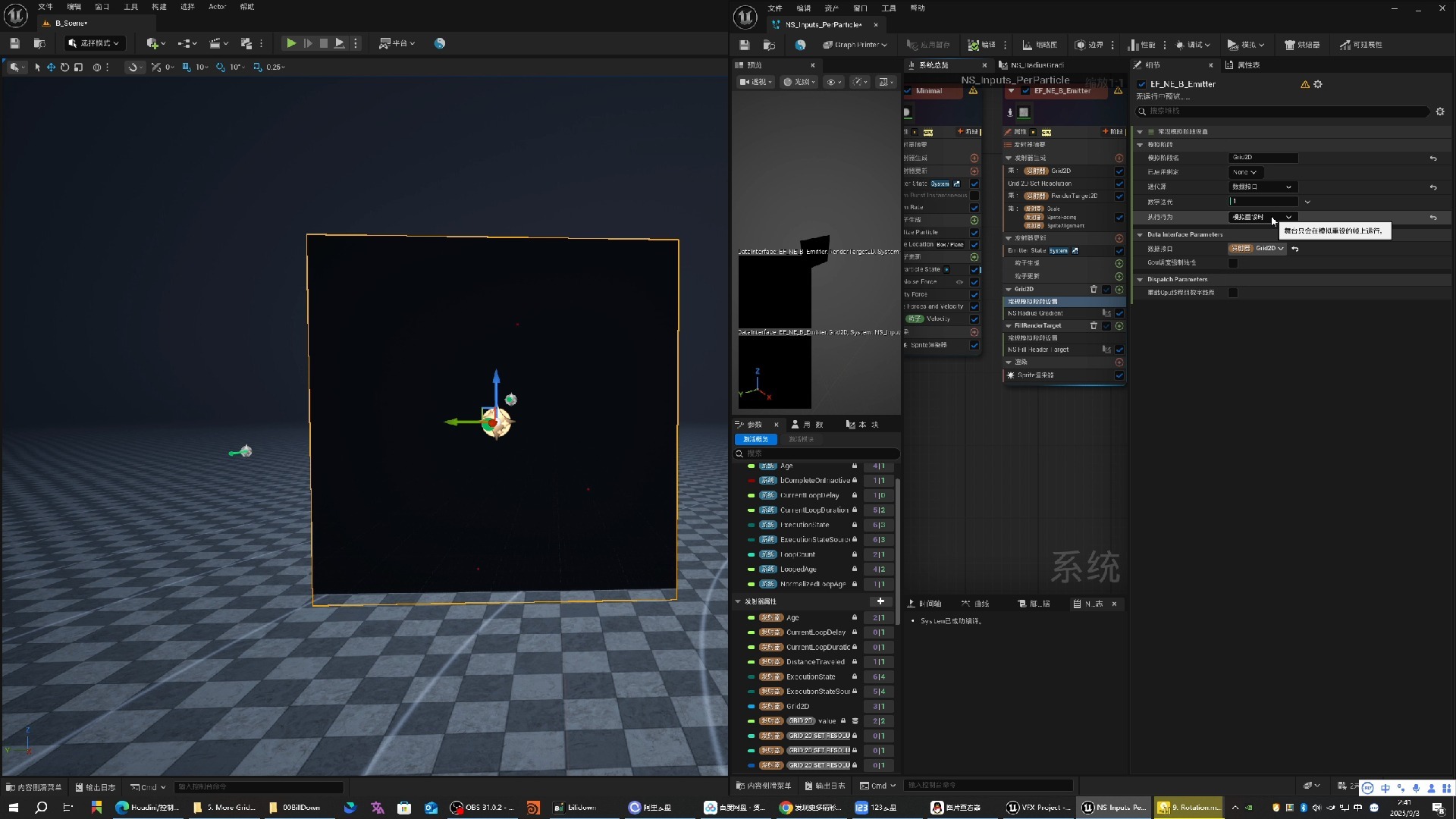Viewport: 1456px width, 819px height.
Task: Click the 性能 performance toolbar button
Action: tap(1142, 45)
